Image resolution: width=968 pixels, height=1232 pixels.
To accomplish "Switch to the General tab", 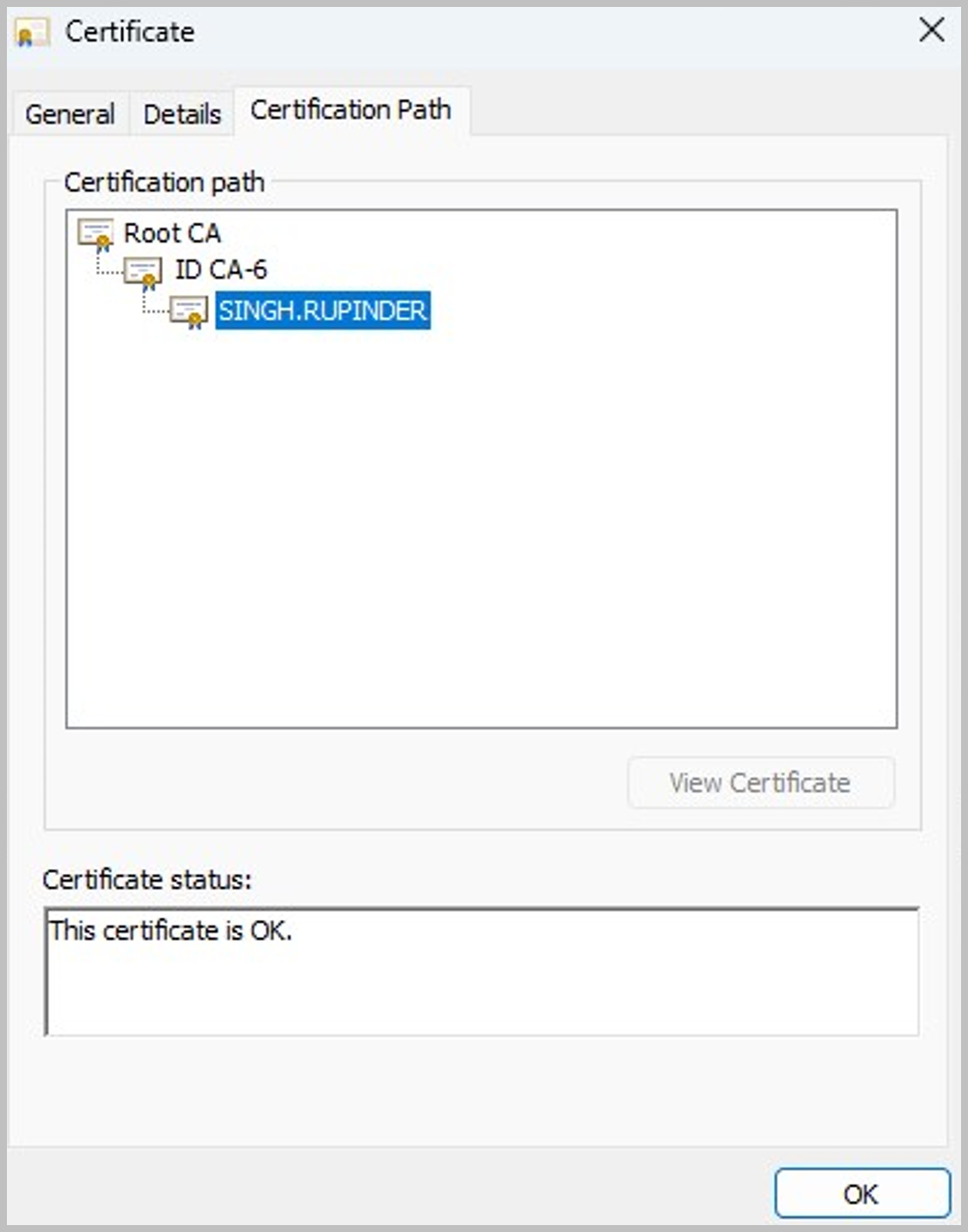I will (x=70, y=114).
